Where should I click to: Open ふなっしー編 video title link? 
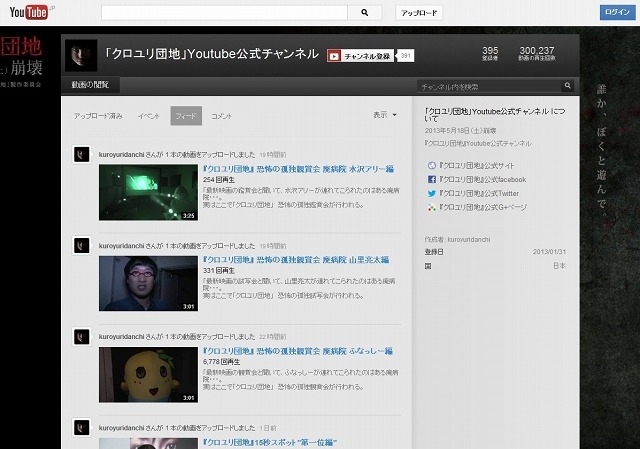coord(298,351)
